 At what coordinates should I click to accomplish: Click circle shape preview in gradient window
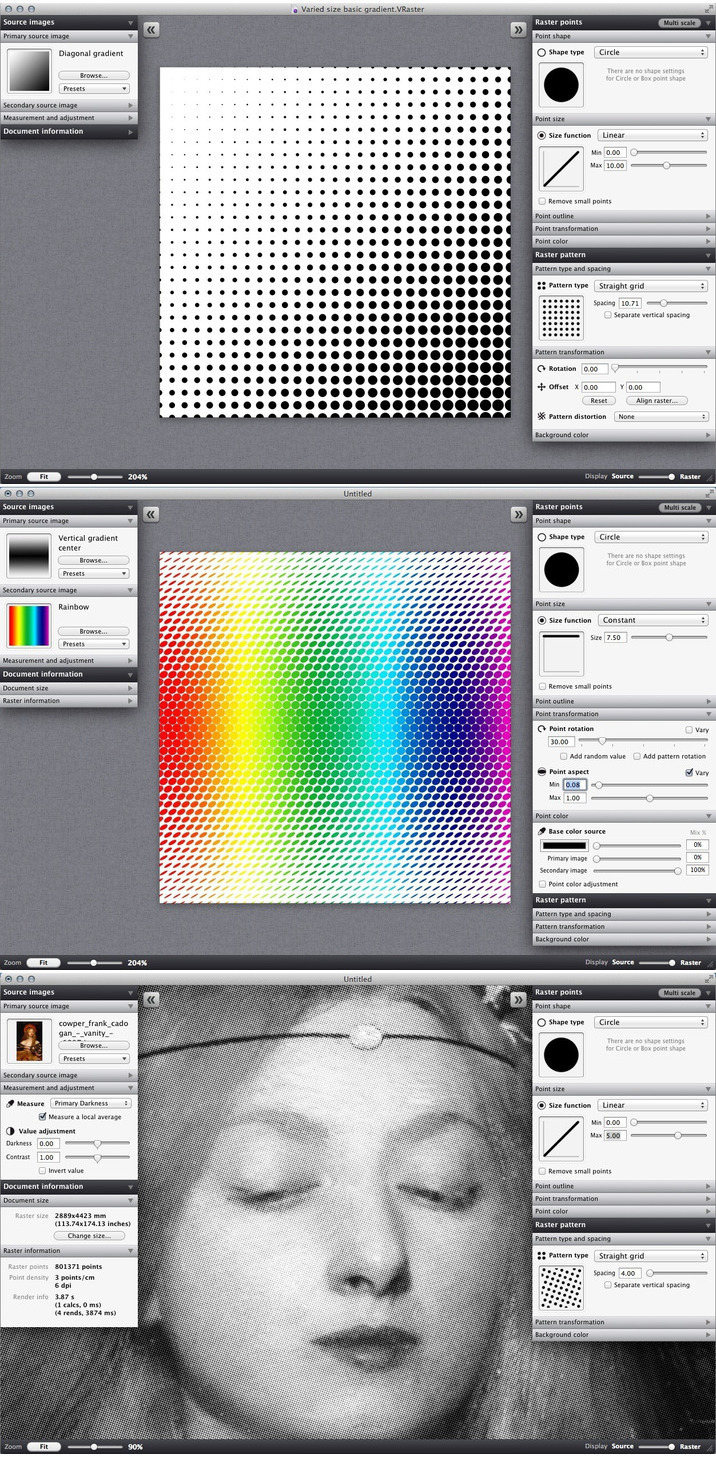click(561, 85)
